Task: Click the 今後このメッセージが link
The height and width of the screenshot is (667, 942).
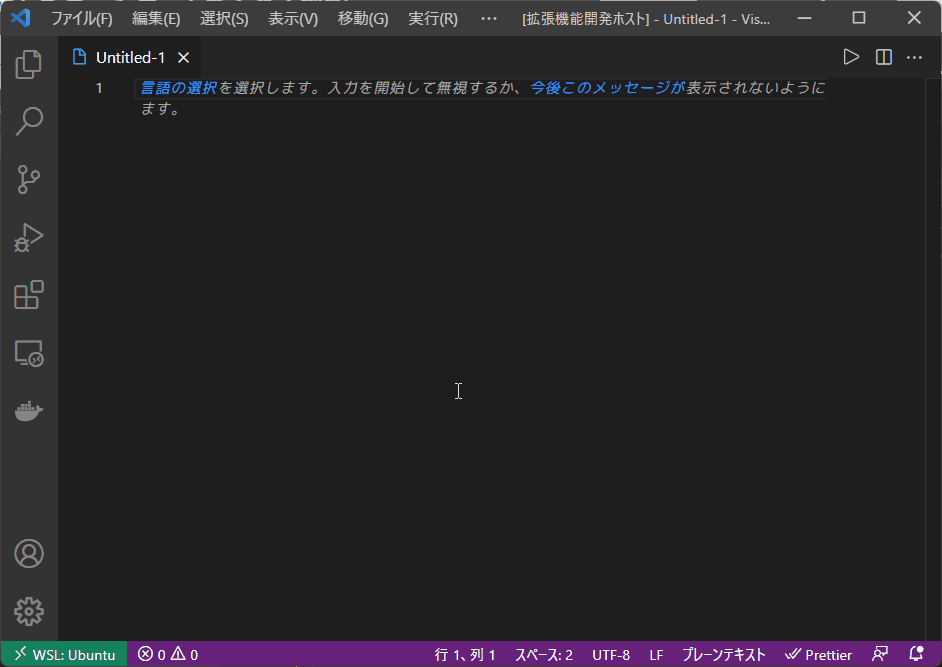Action: [x=607, y=88]
